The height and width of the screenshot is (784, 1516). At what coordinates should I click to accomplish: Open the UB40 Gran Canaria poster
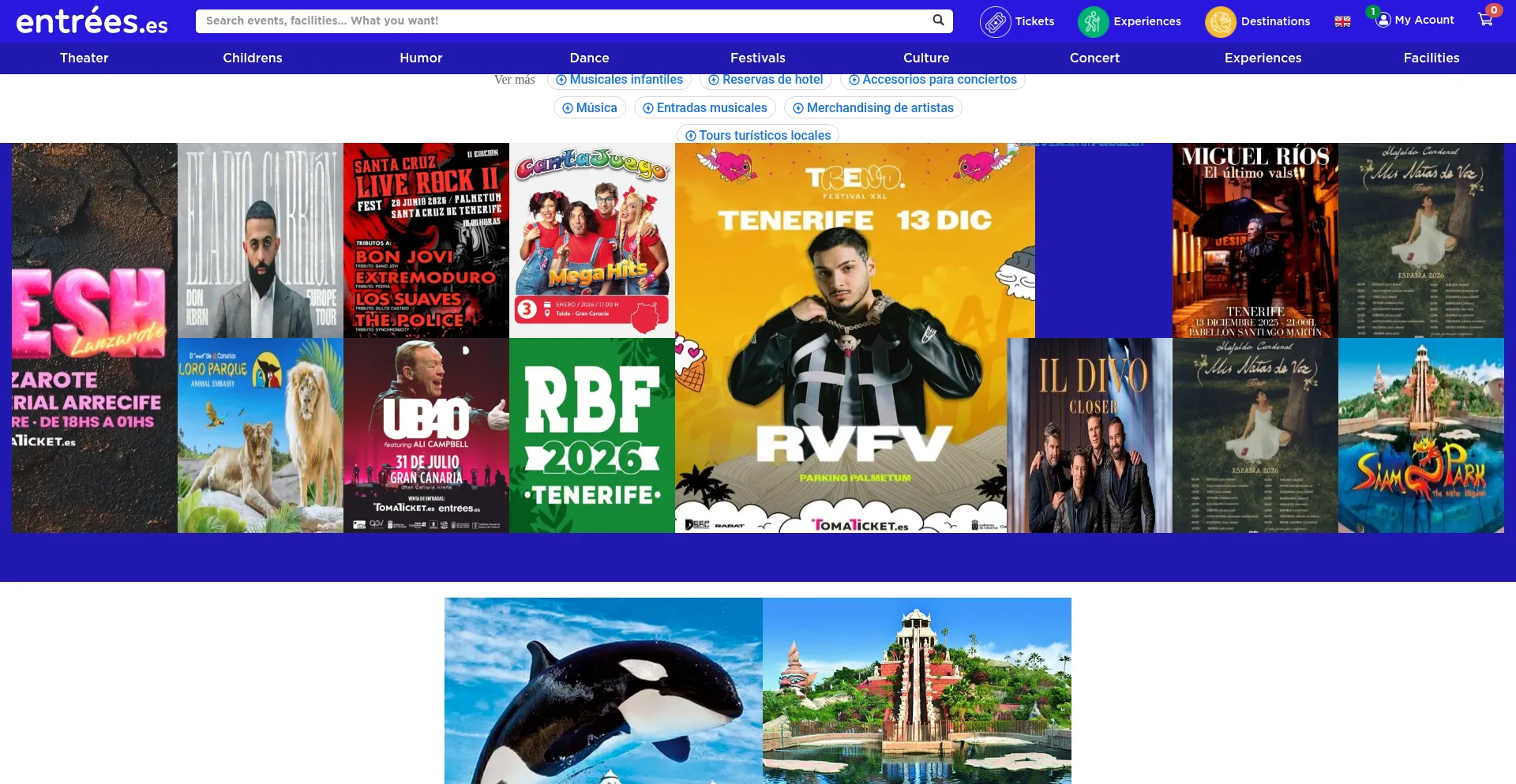[426, 435]
